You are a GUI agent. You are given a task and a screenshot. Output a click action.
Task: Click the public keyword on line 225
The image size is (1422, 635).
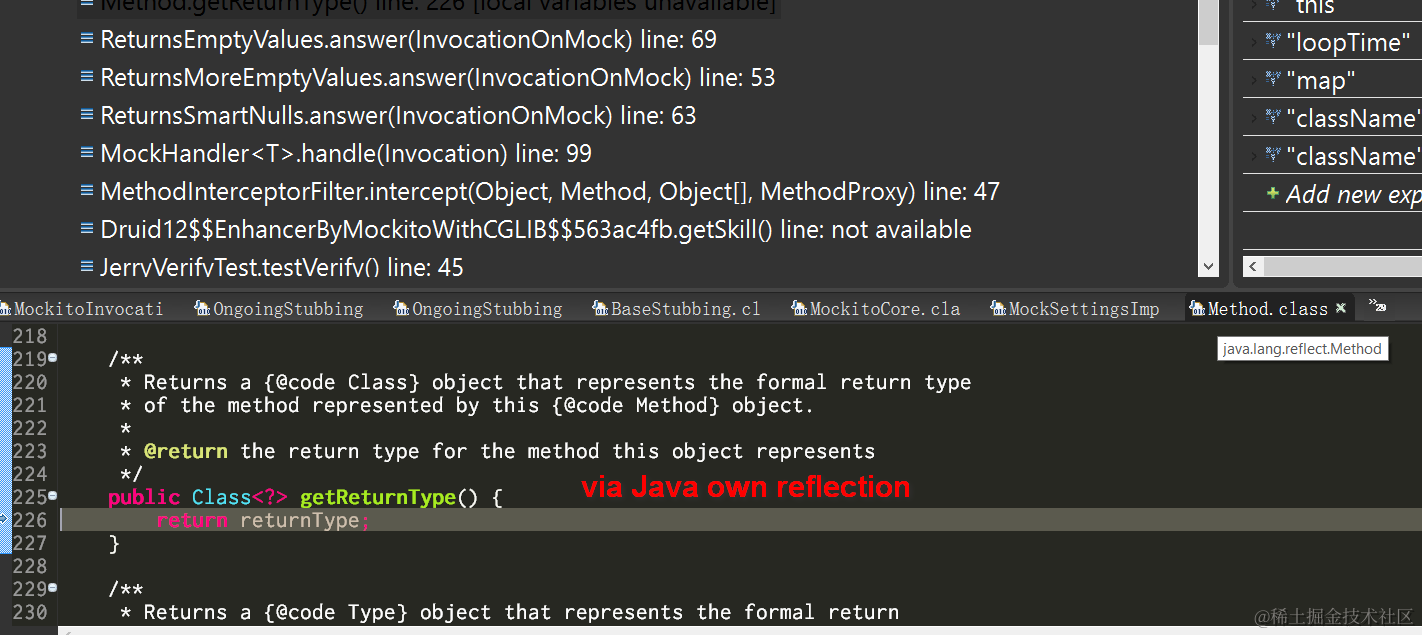144,497
